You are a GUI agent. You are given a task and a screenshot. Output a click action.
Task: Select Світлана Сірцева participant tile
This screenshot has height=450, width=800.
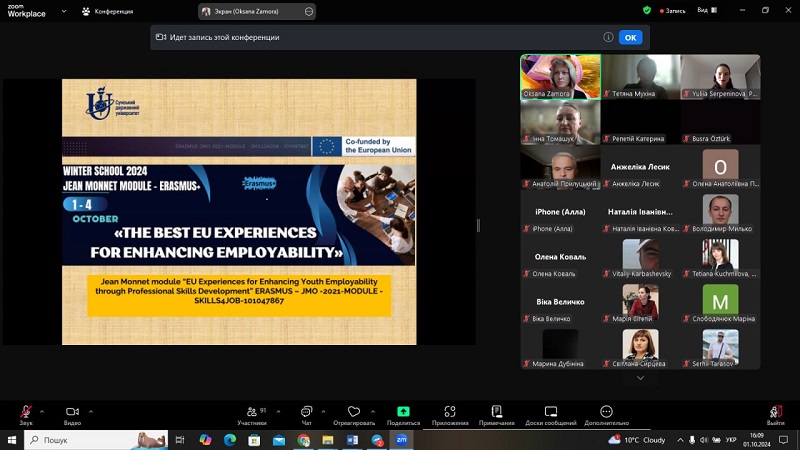[640, 347]
